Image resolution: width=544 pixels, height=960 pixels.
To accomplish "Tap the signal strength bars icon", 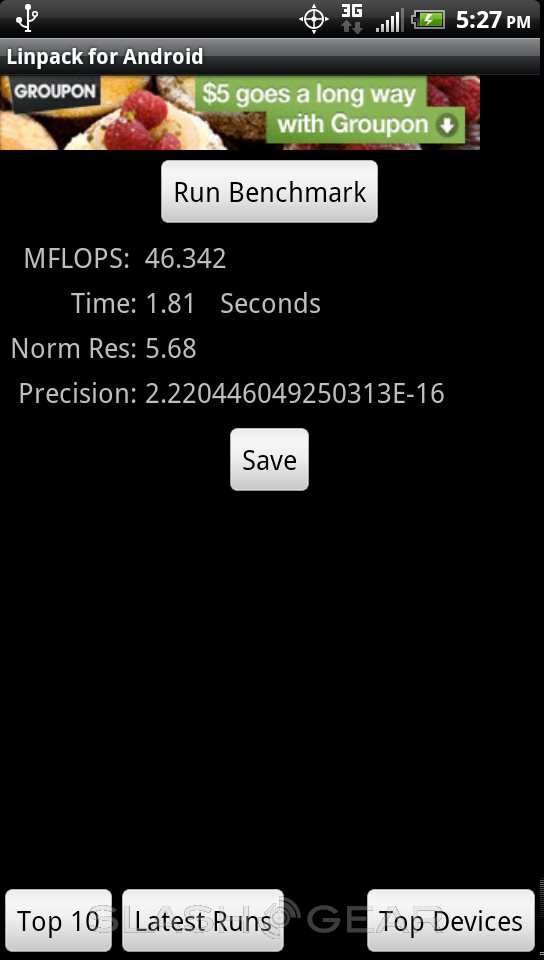I will (x=389, y=21).
